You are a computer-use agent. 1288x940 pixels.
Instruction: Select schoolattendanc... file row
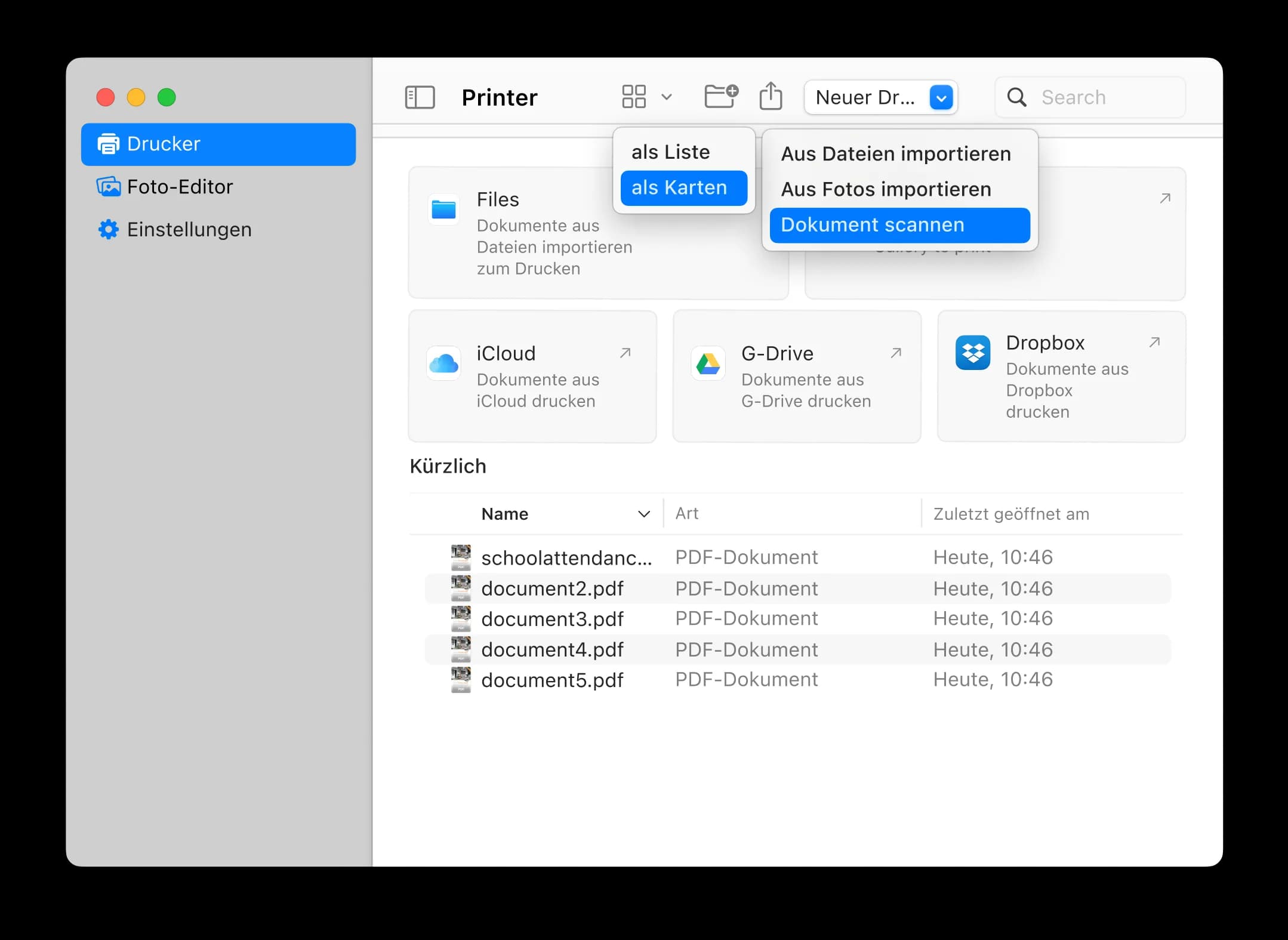click(797, 557)
